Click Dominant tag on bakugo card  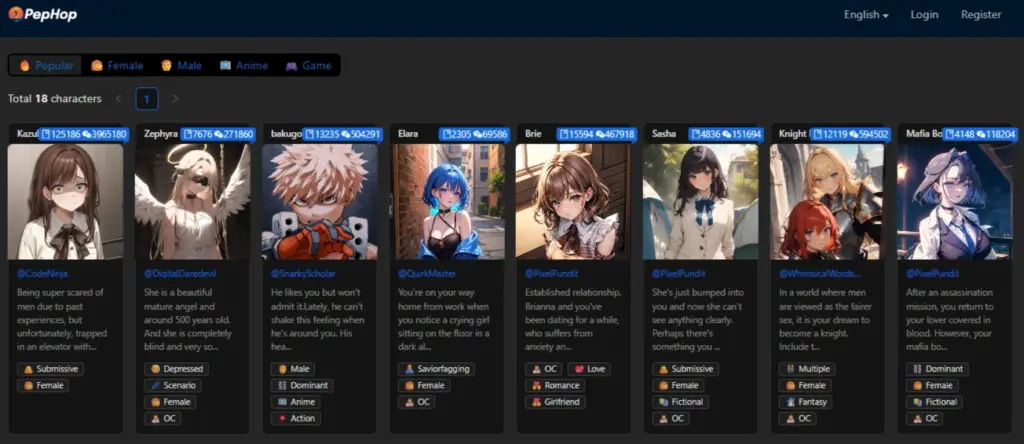pos(302,385)
